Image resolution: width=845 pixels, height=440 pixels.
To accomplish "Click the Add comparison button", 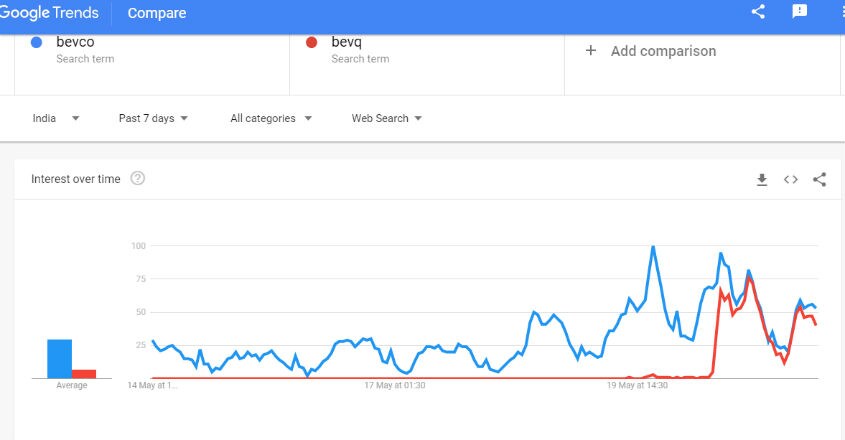I will (x=651, y=51).
